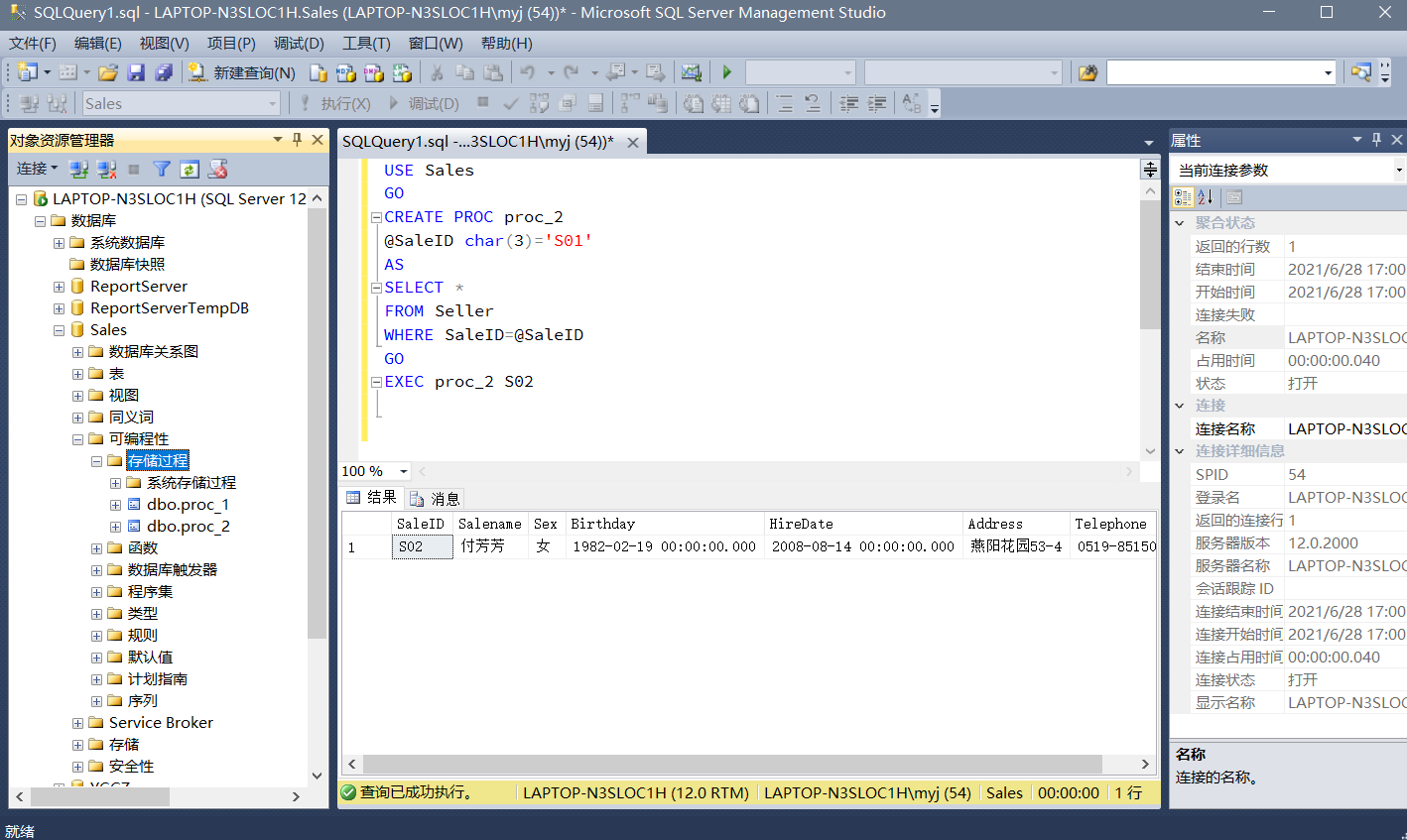
Task: Click the disconnect server icon
Action: coord(107,170)
